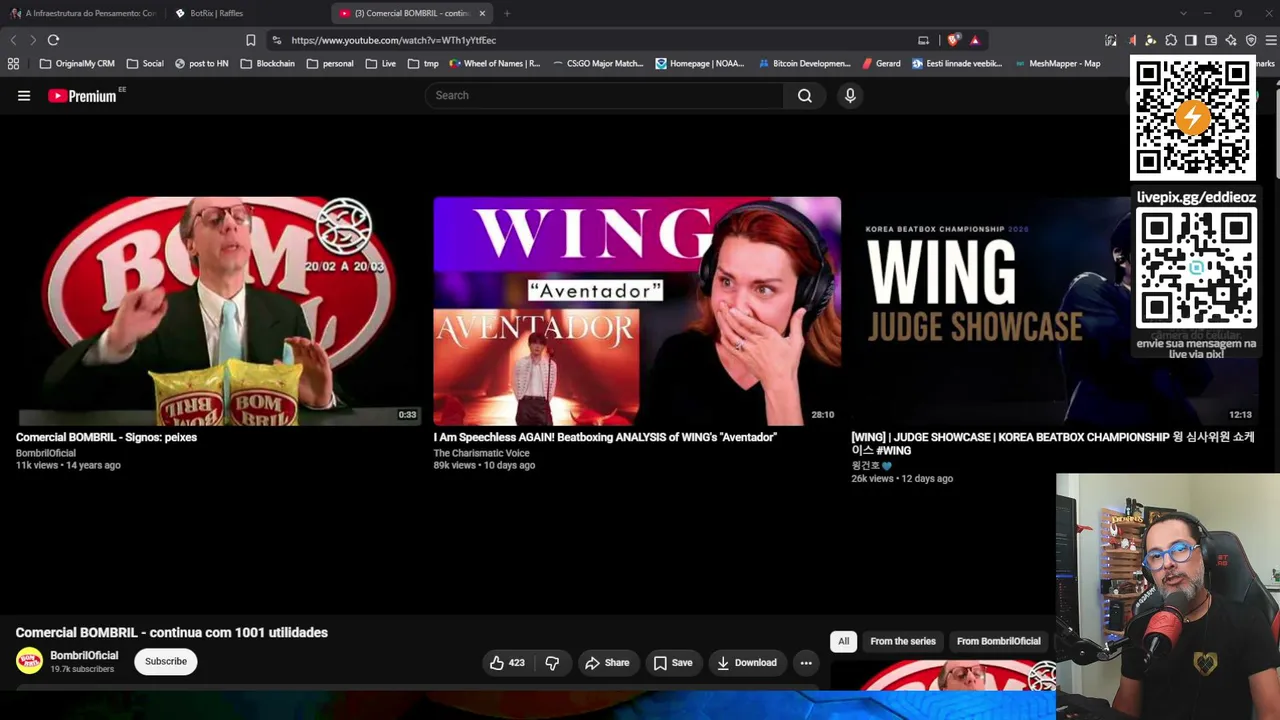Download the video
The height and width of the screenshot is (720, 1280).
coord(746,663)
